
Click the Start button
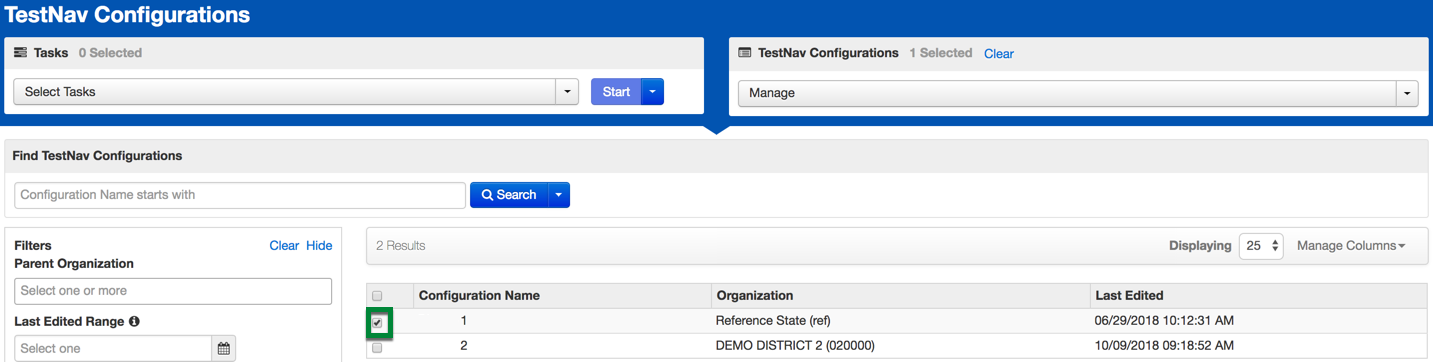616,92
